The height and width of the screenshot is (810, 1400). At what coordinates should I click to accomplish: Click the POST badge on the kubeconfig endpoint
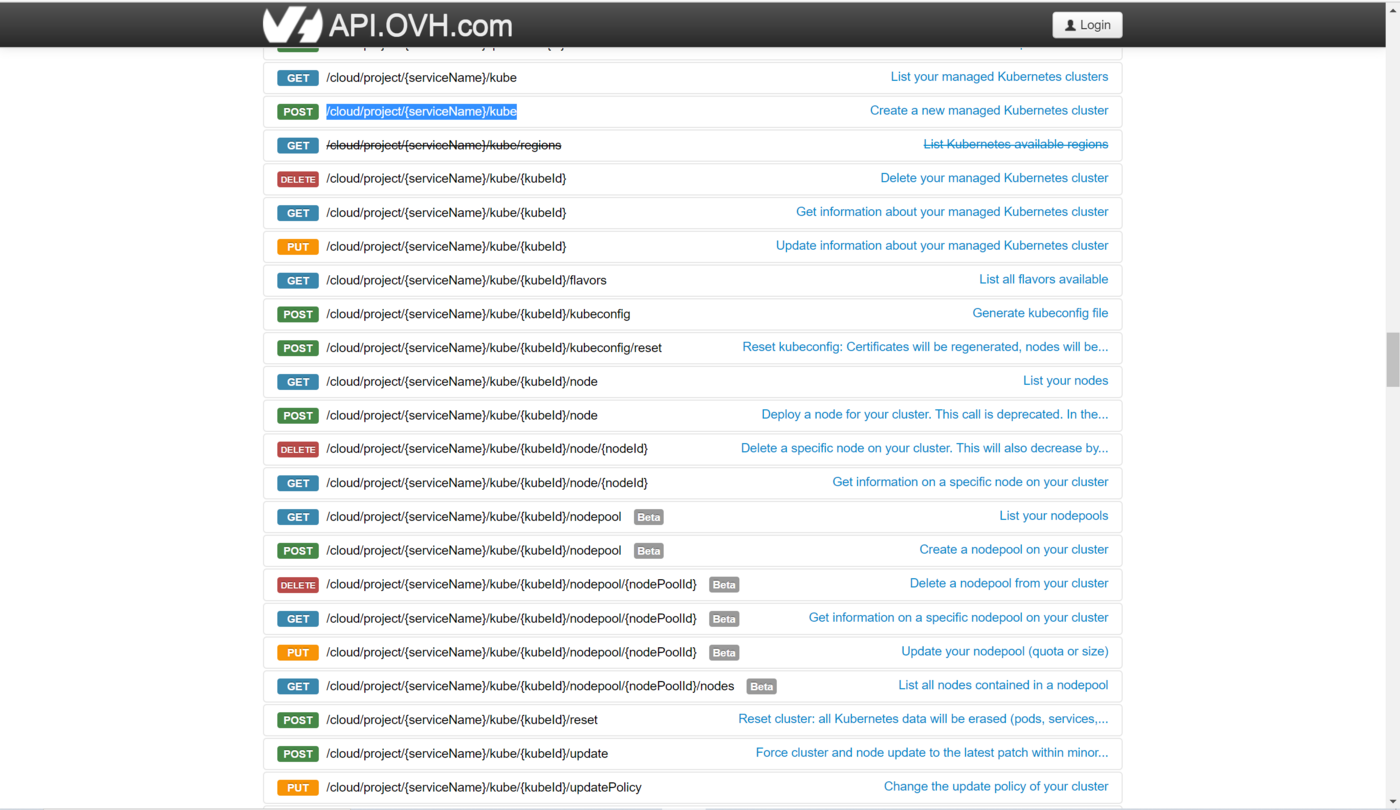pyautogui.click(x=297, y=314)
